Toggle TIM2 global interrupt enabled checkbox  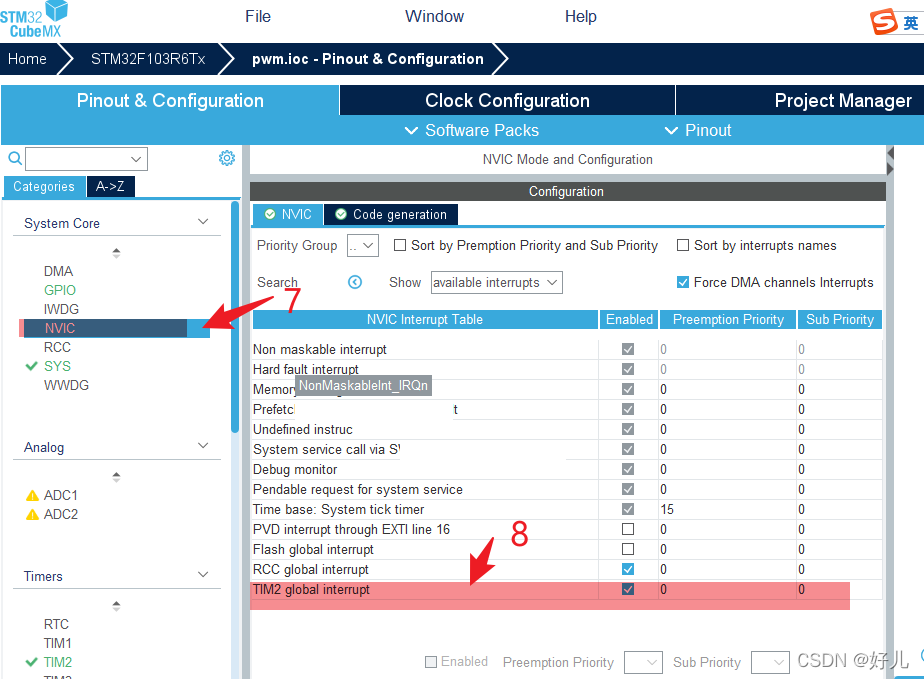(x=628, y=589)
